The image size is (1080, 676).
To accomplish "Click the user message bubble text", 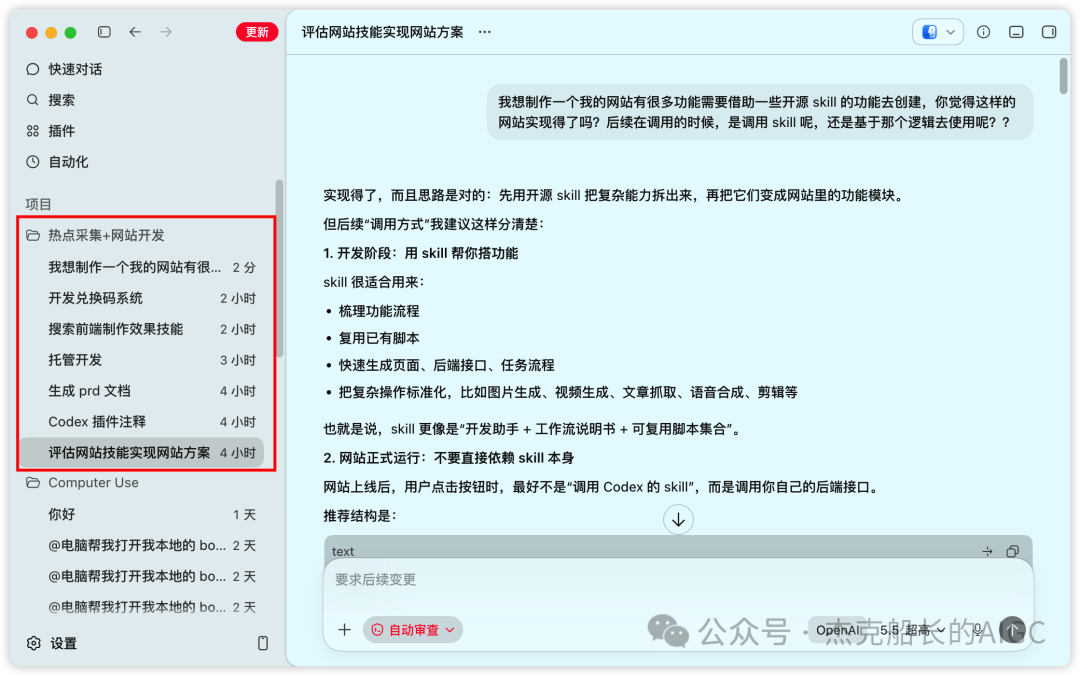I will tap(758, 112).
